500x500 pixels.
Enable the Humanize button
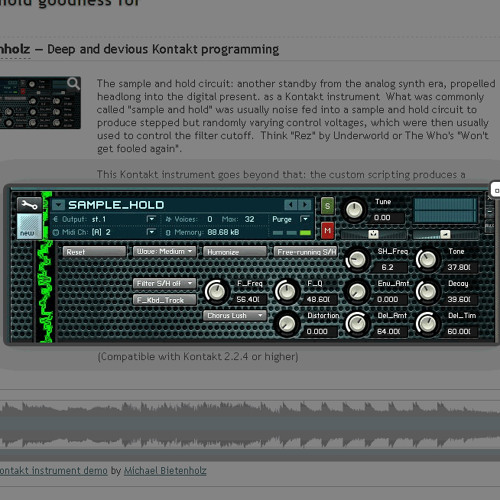pos(235,252)
